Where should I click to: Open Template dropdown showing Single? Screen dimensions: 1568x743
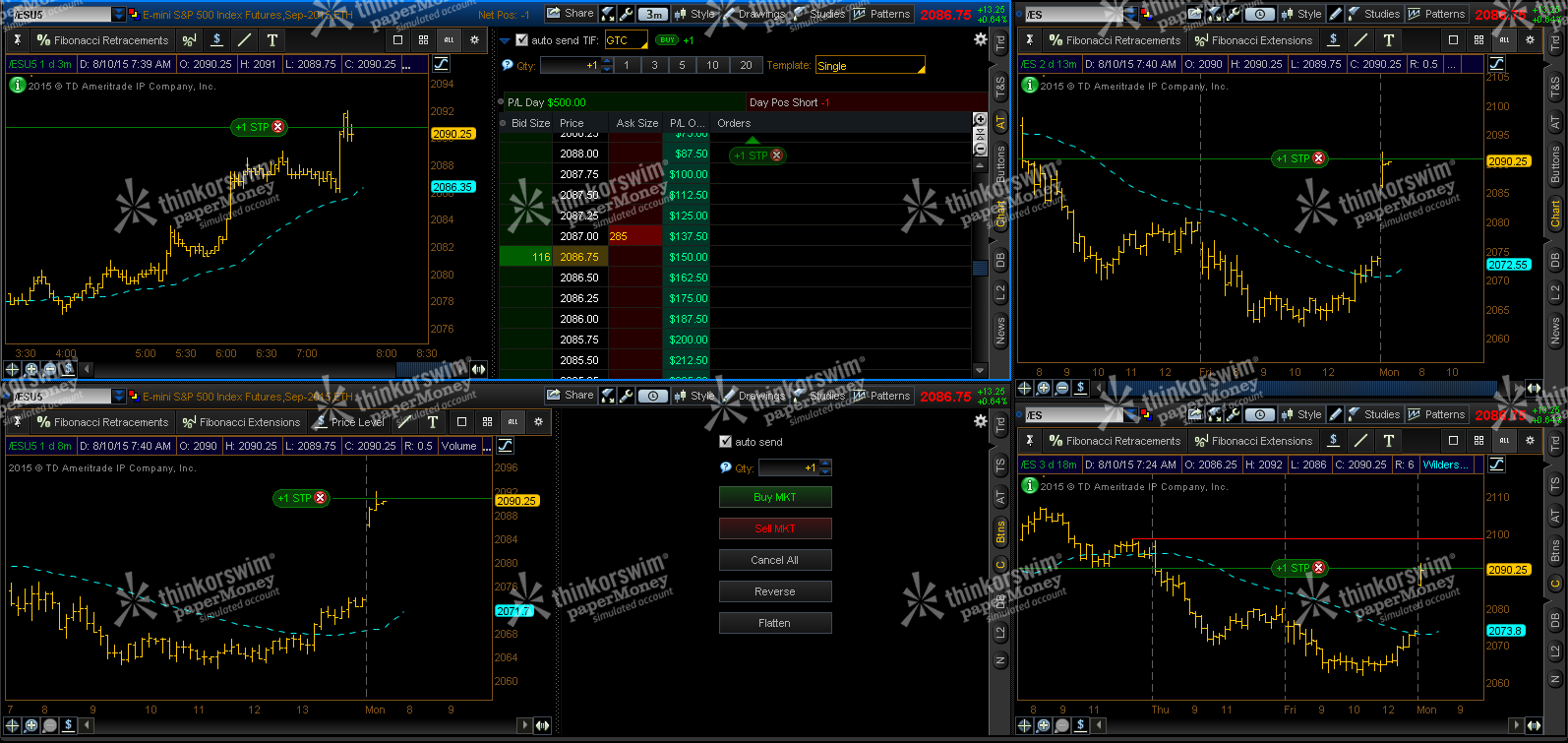pyautogui.click(x=870, y=66)
